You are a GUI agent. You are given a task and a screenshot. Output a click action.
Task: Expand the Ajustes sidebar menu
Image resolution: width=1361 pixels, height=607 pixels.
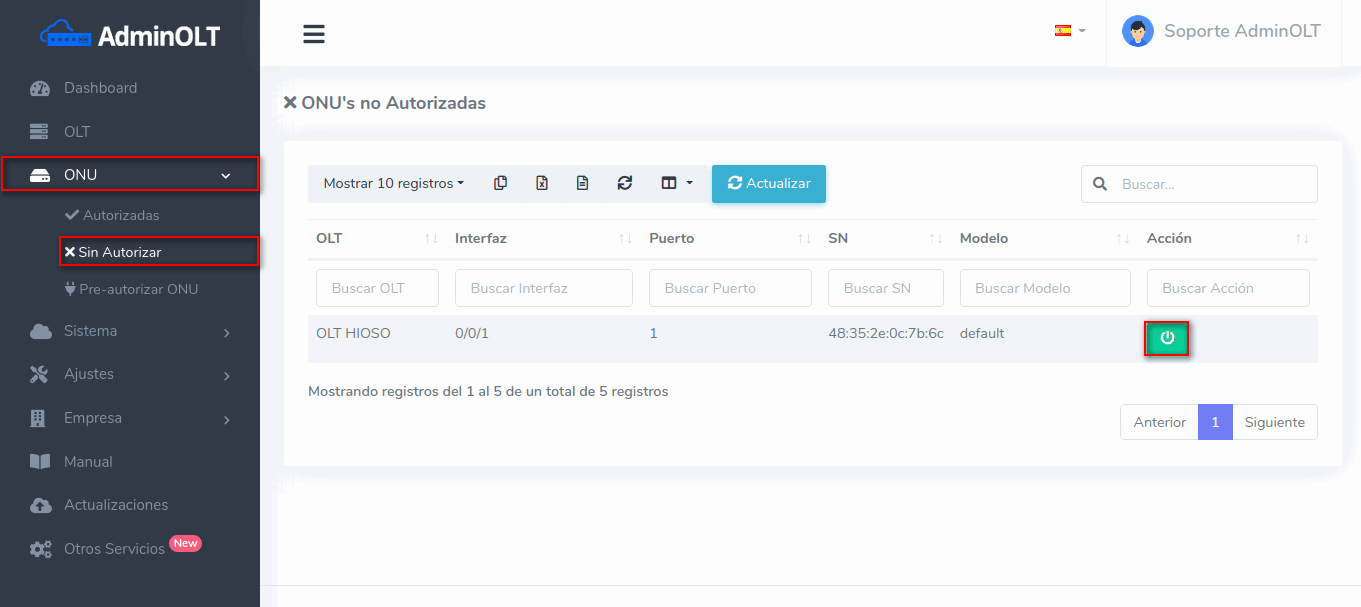click(130, 374)
